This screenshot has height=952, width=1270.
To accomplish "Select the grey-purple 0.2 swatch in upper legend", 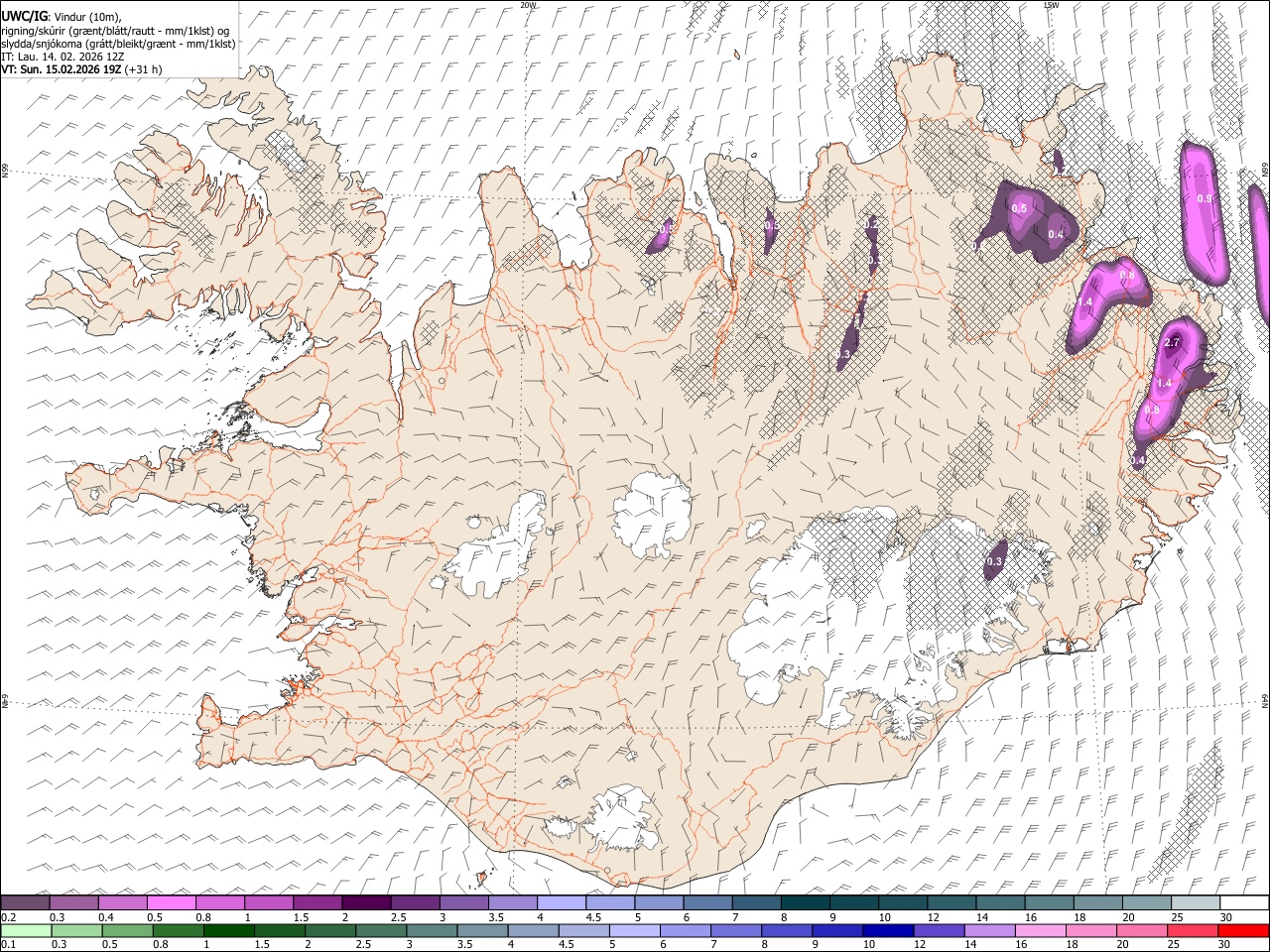I will tap(25, 903).
